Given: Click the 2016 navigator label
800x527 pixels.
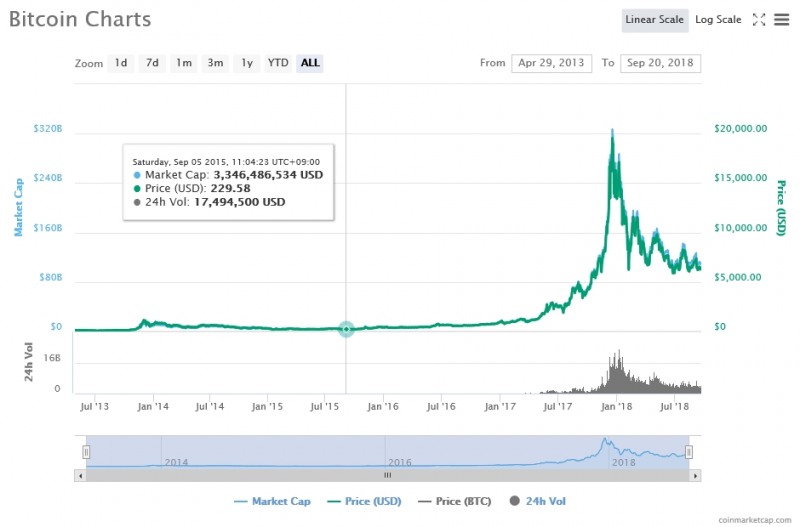Looking at the screenshot, I should (399, 462).
